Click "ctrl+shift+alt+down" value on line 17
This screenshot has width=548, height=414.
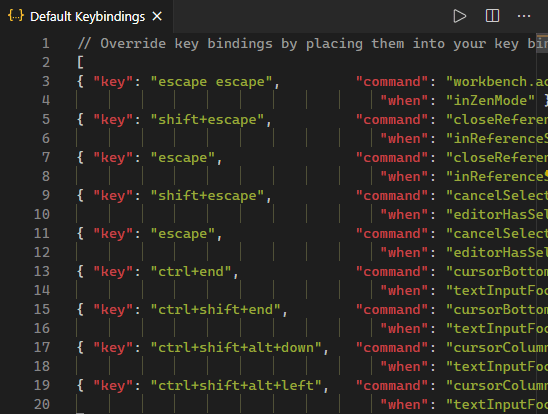tap(236, 348)
